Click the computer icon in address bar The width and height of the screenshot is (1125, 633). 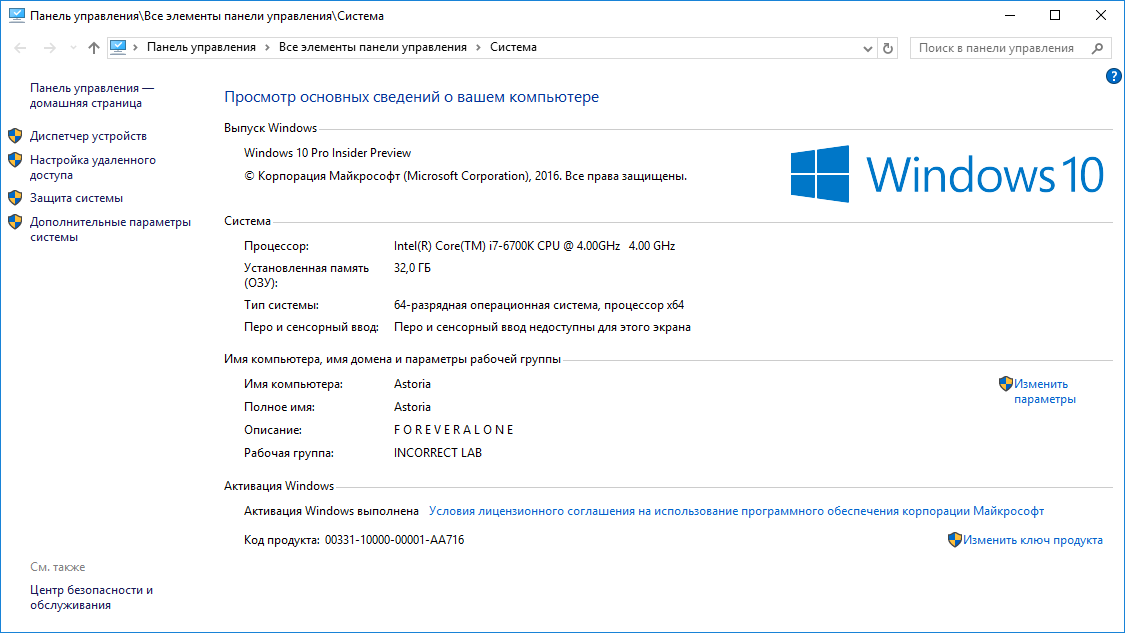118,47
